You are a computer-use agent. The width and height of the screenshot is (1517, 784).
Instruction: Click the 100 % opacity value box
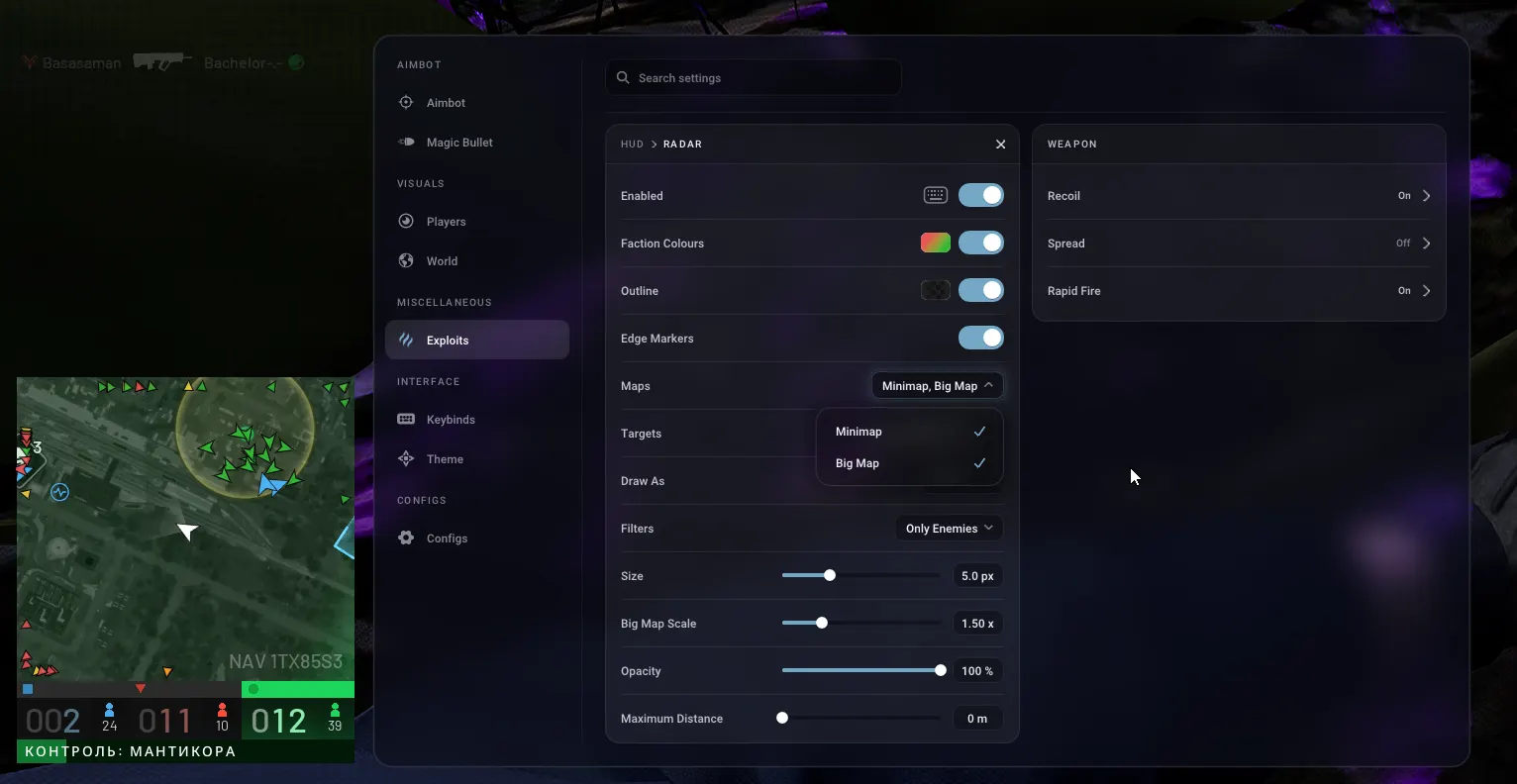click(x=977, y=670)
